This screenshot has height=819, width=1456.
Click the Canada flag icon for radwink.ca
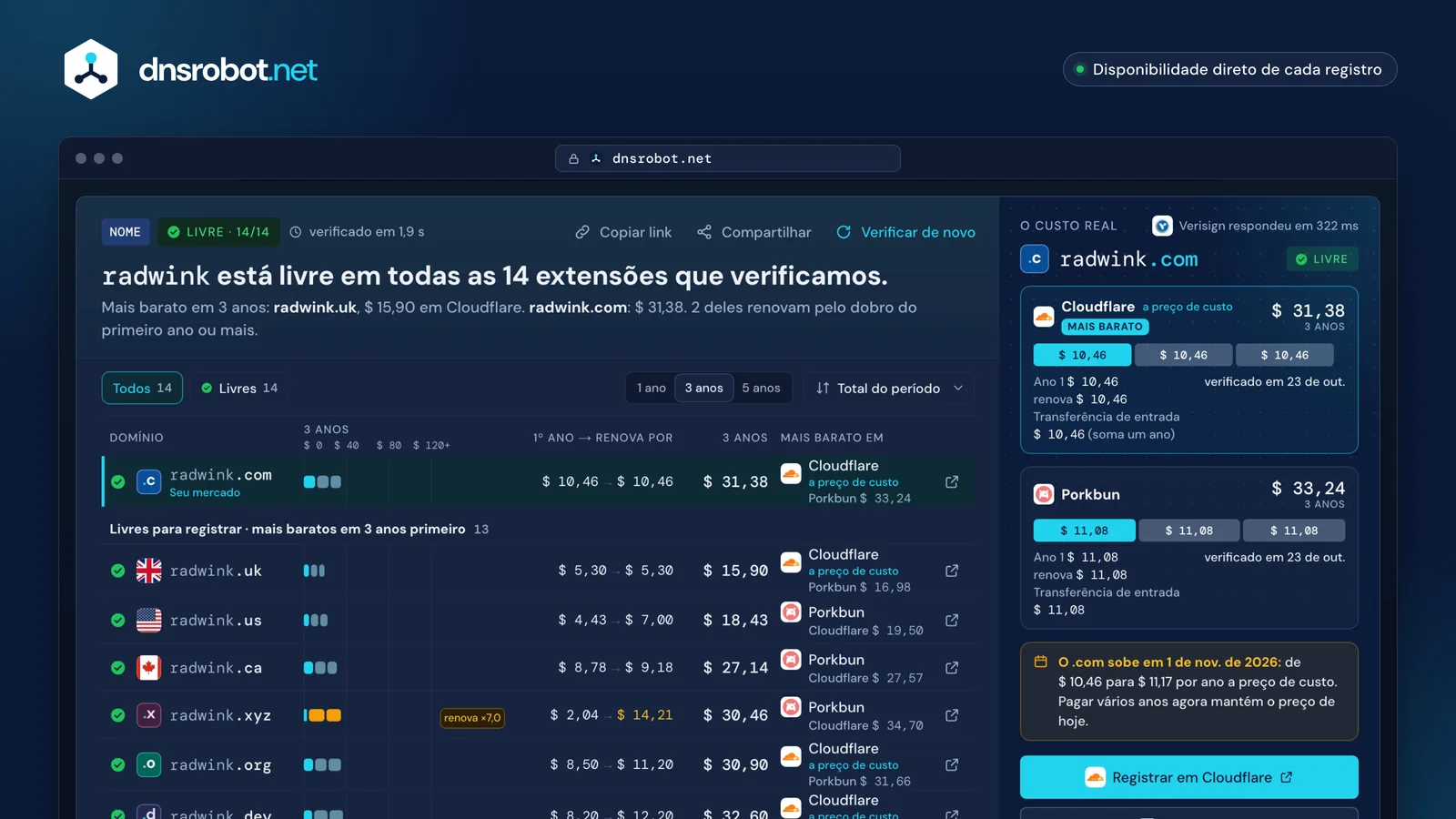pyautogui.click(x=148, y=668)
